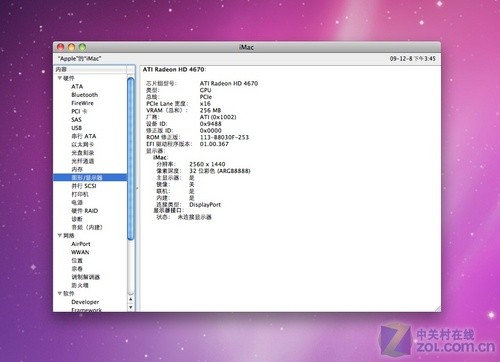Collapse the 硬件 hardware section triangle
Image resolution: width=500 pixels, height=362 pixels.
click(x=60, y=78)
